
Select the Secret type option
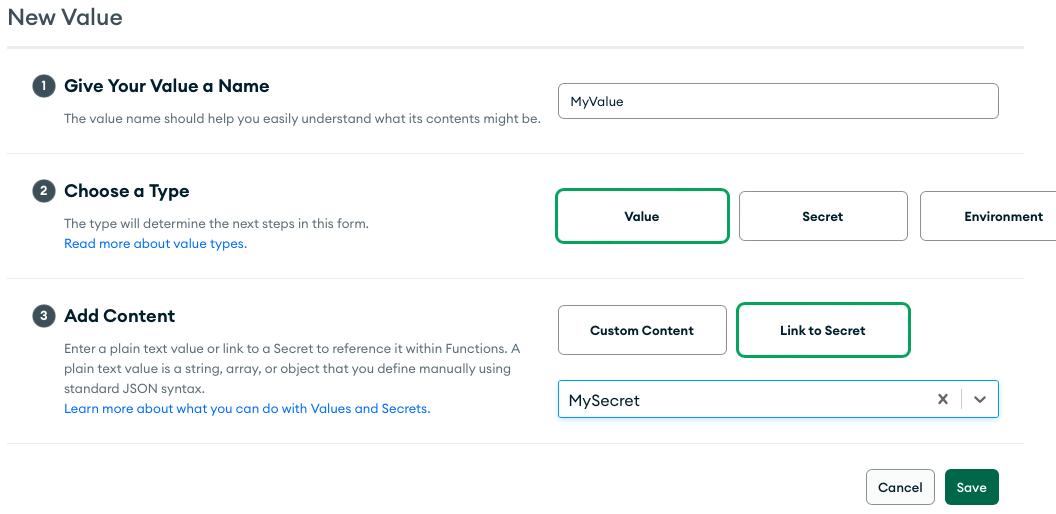coord(823,216)
